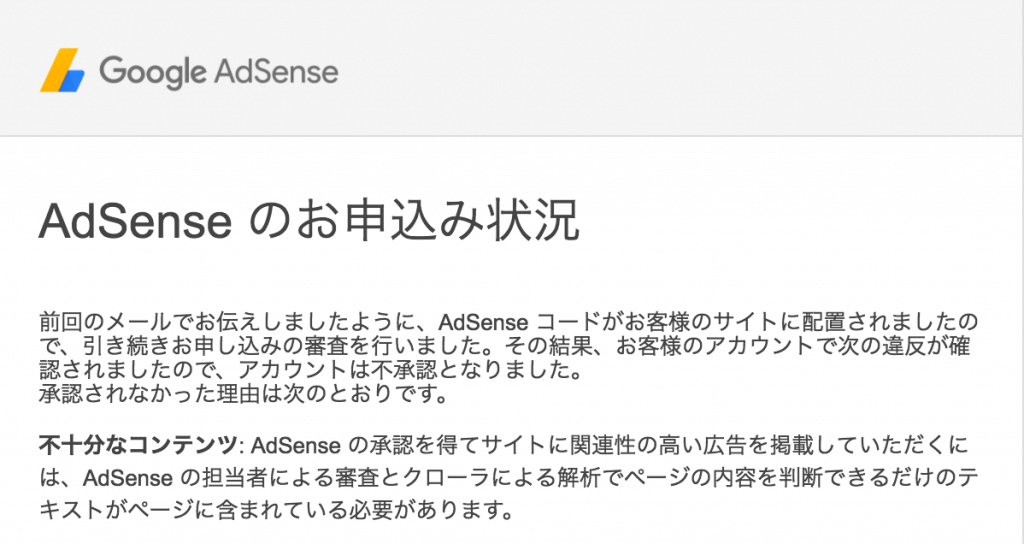1024x544 pixels.
Task: Click the line starting は、AdSense の担当者による審査
Action: 509,478
